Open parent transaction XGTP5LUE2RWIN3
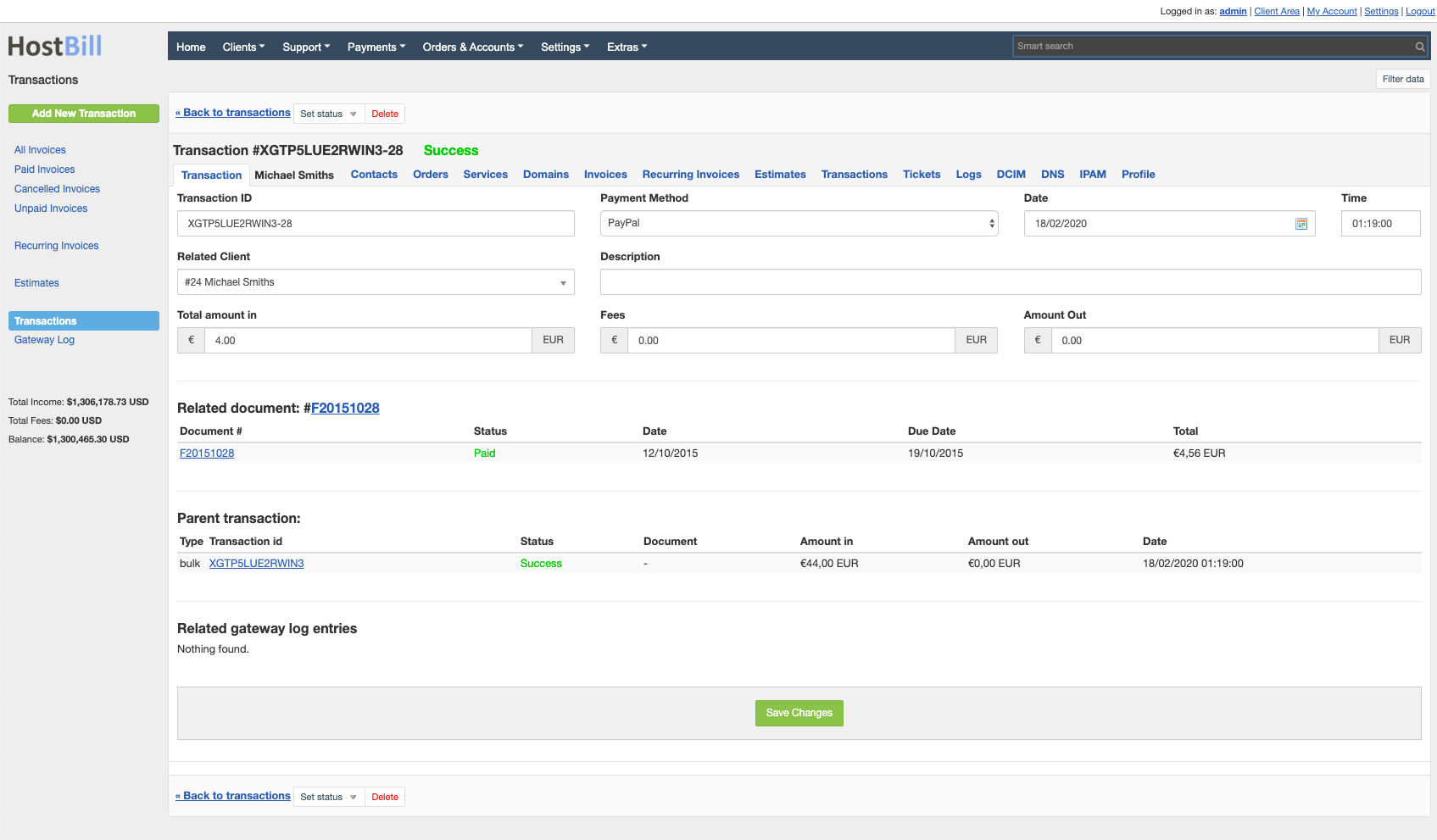1437x840 pixels. point(257,563)
